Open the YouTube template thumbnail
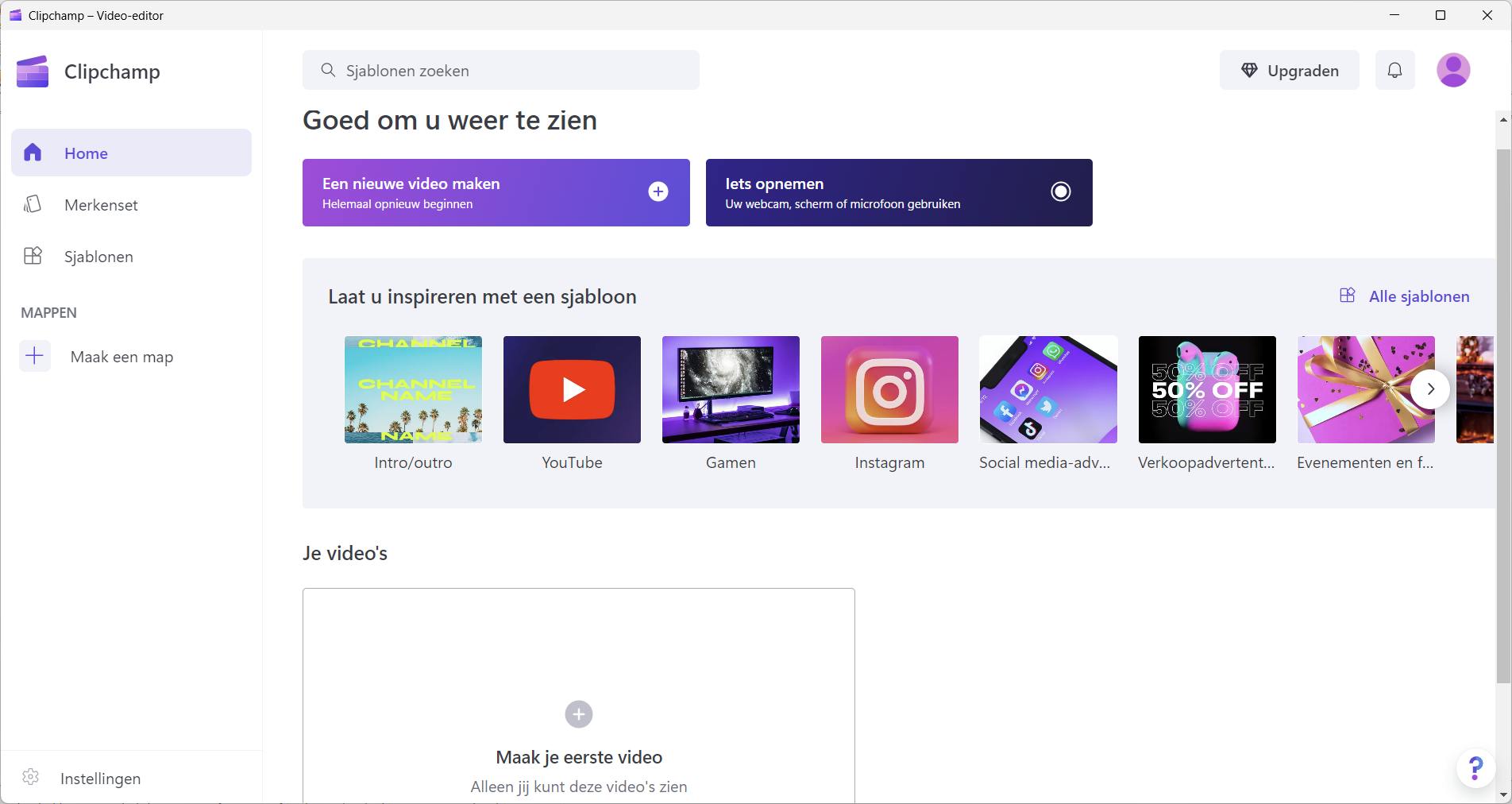1512x804 pixels. coord(572,389)
